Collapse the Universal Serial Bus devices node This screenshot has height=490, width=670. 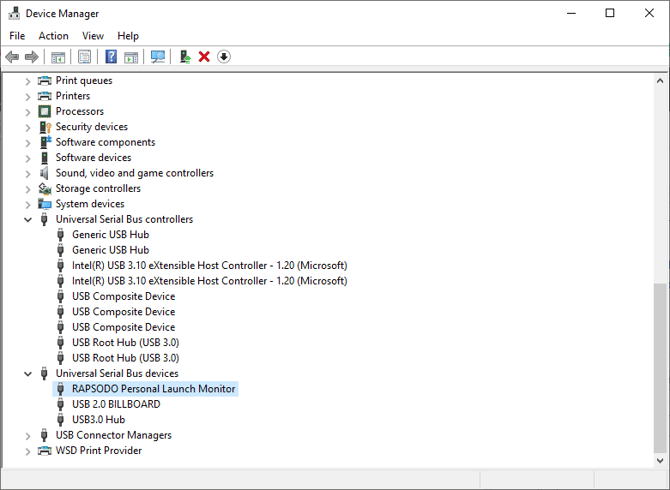point(28,374)
